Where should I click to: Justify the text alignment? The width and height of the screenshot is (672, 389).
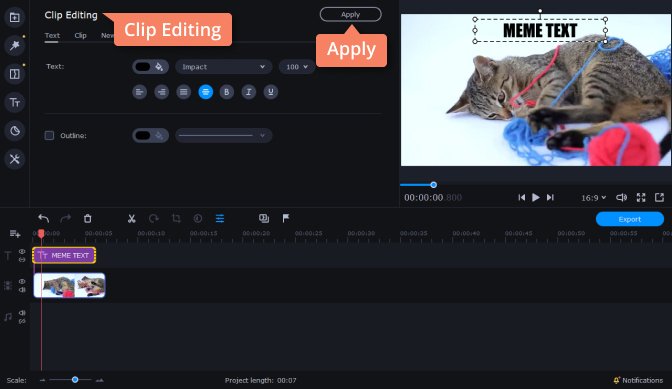pyautogui.click(x=183, y=92)
